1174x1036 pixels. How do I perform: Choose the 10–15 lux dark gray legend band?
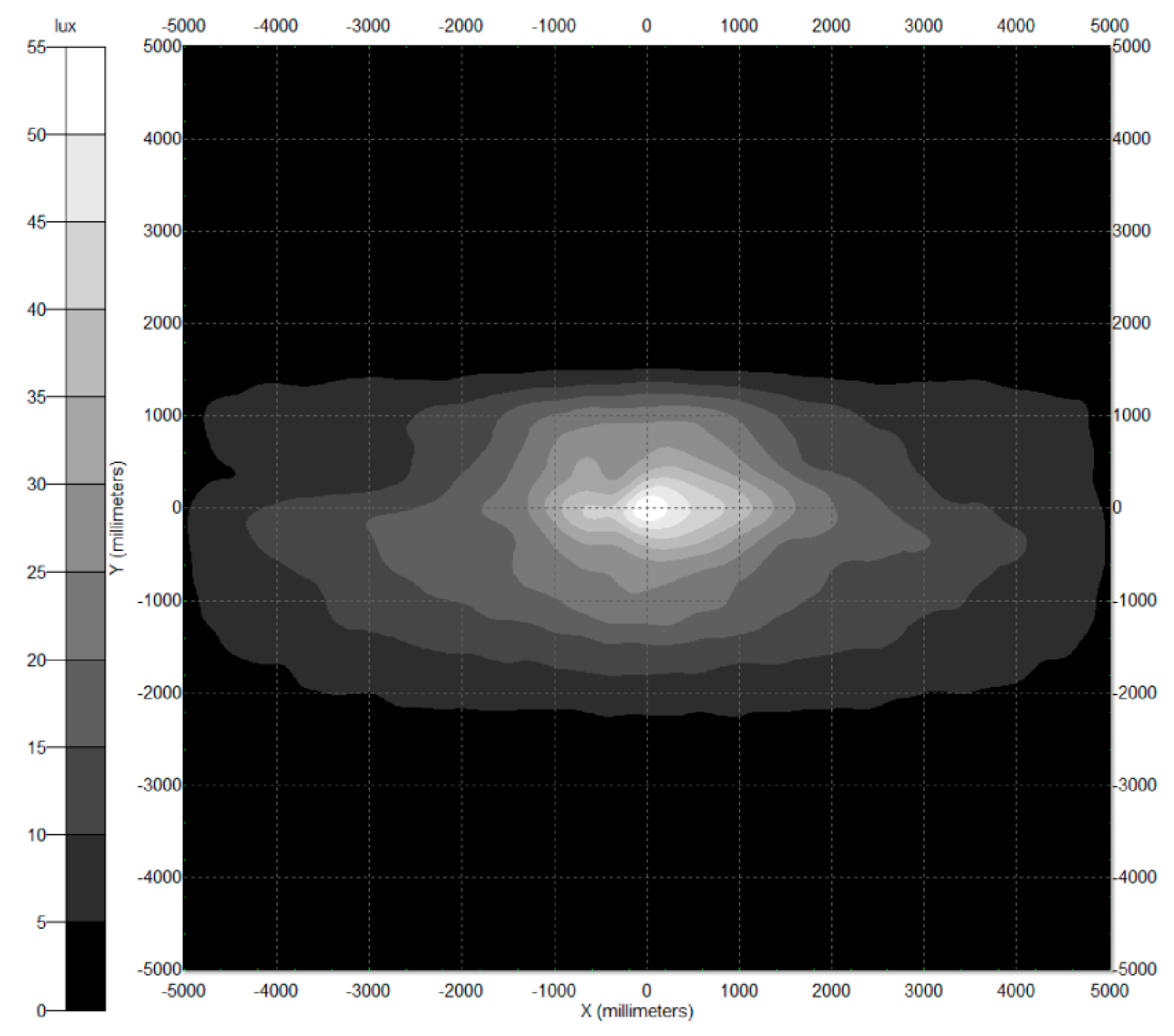[x=85, y=790]
